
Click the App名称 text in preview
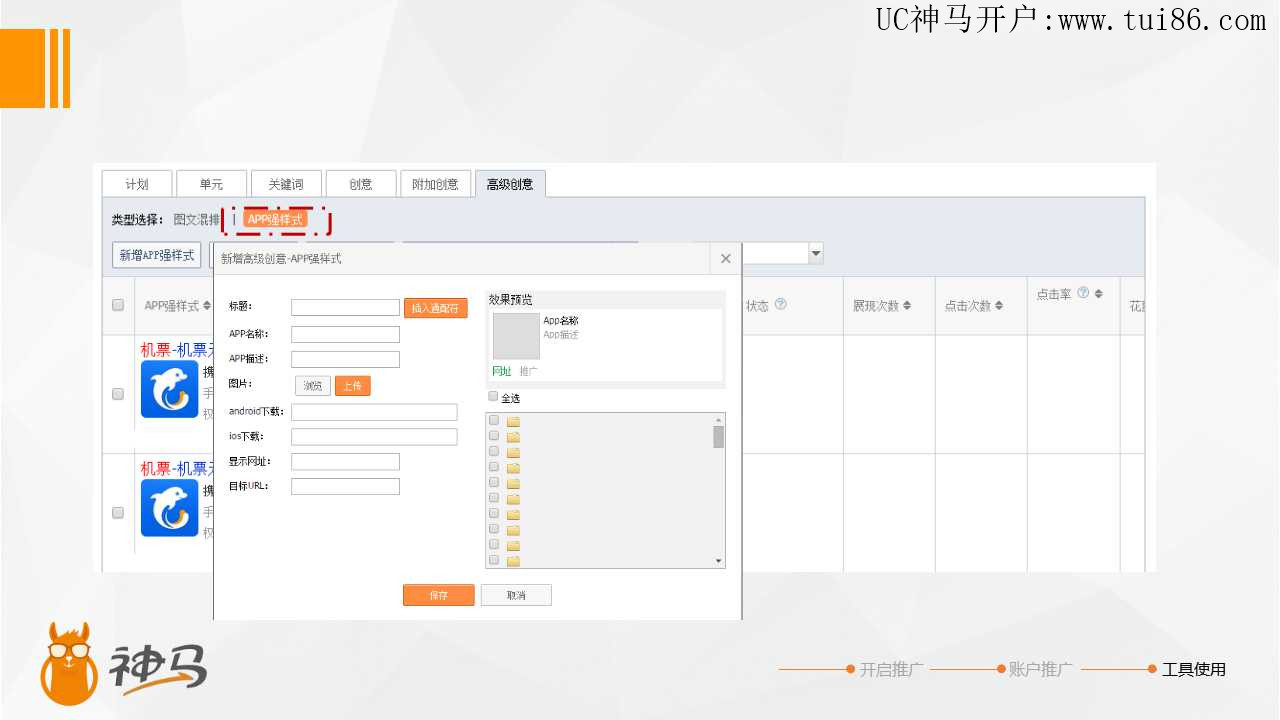coord(561,321)
